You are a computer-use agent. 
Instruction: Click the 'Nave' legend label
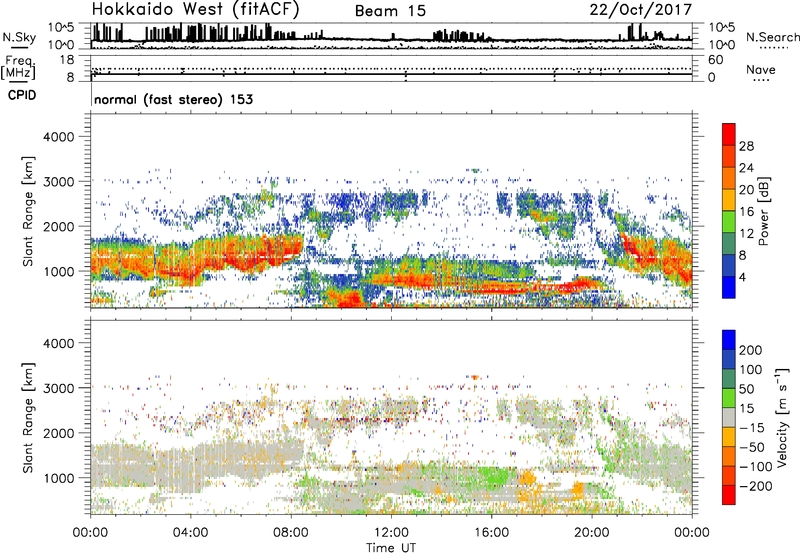pos(761,70)
